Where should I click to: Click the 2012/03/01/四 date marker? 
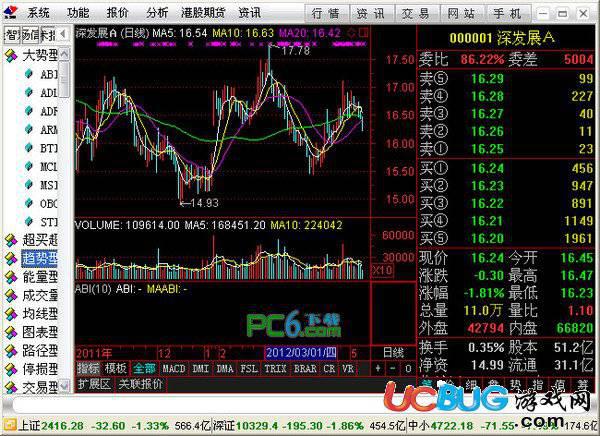(301, 353)
